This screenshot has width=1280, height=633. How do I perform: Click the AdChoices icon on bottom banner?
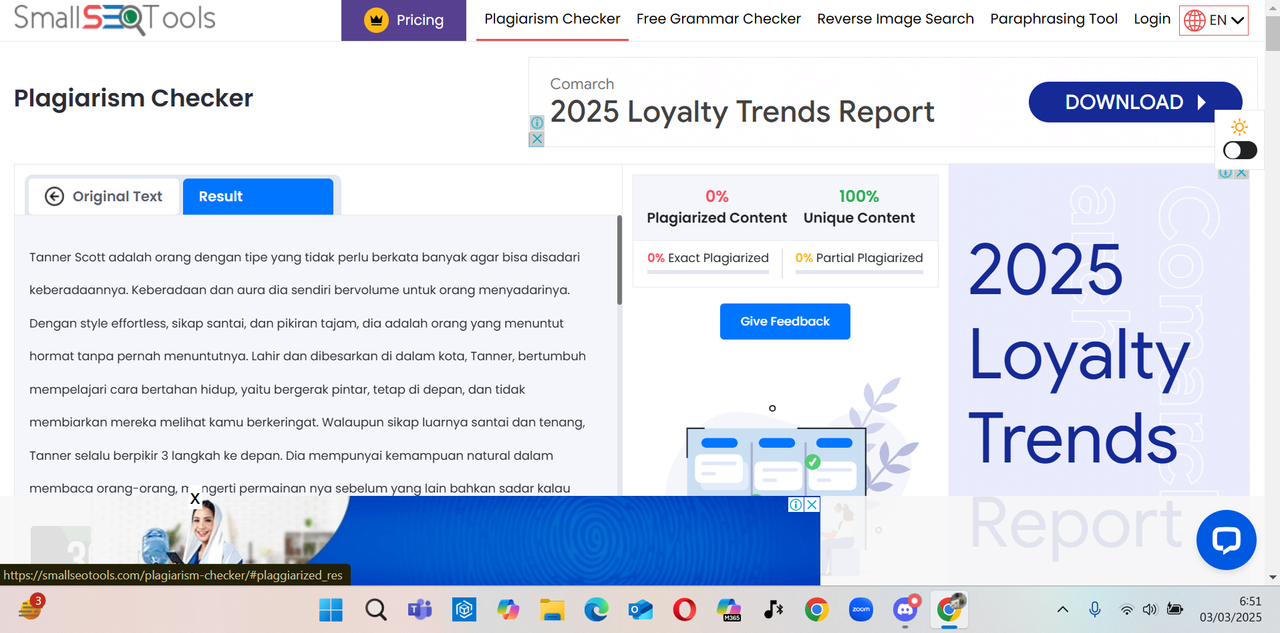796,504
